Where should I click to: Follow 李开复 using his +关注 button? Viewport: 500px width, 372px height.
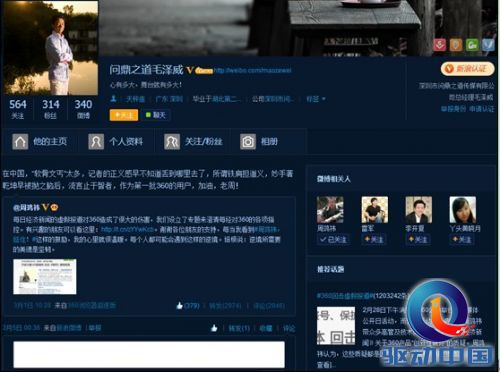tap(418, 239)
